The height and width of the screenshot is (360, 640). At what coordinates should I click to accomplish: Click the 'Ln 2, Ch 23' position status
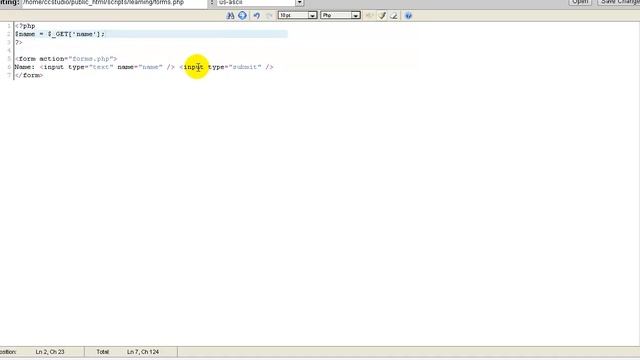[x=50, y=352]
